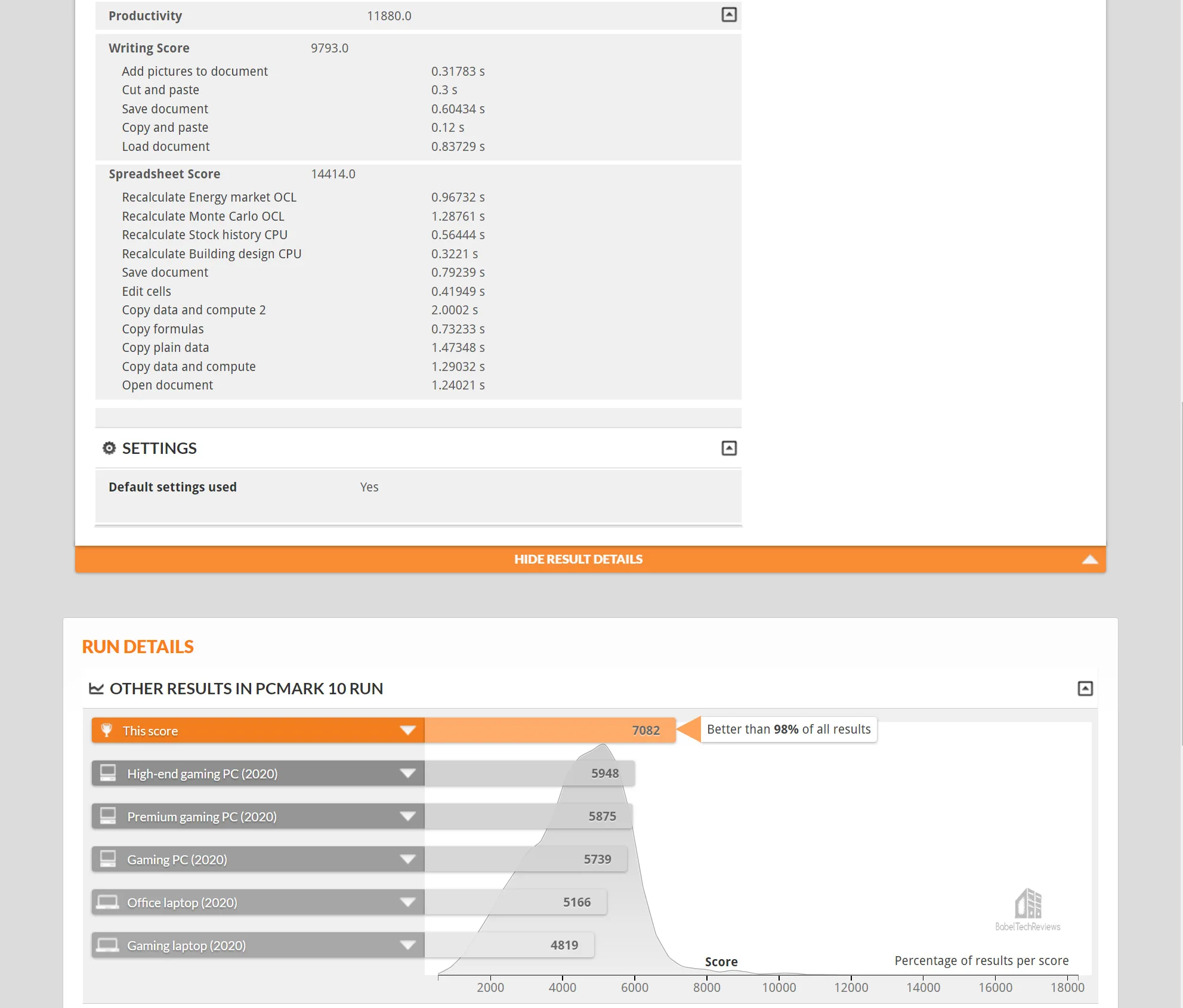Click the 4819 score bar

click(x=509, y=945)
